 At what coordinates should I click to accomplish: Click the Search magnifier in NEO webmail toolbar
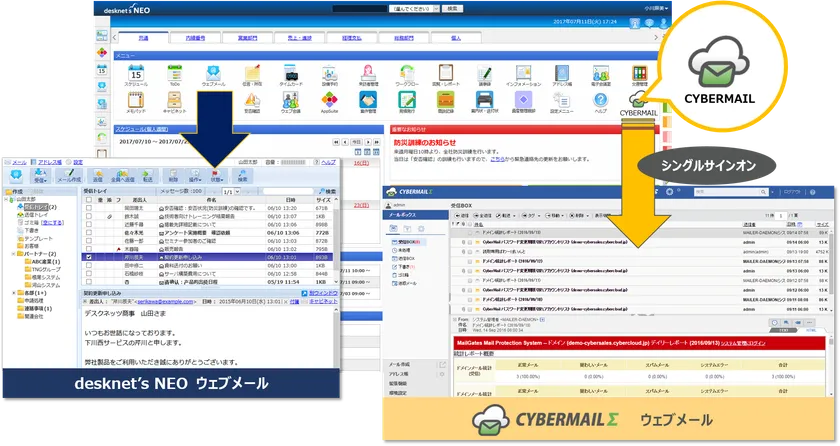(x=242, y=176)
